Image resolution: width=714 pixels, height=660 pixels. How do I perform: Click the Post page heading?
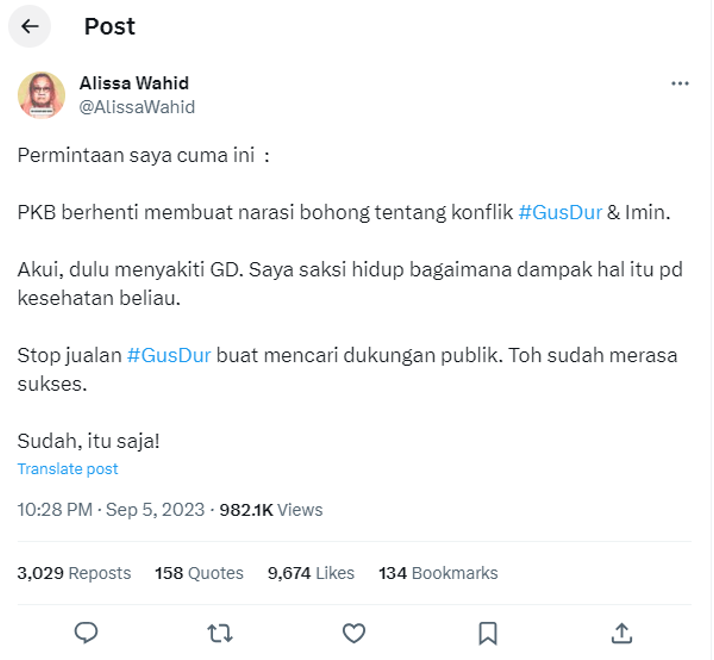click(x=110, y=27)
